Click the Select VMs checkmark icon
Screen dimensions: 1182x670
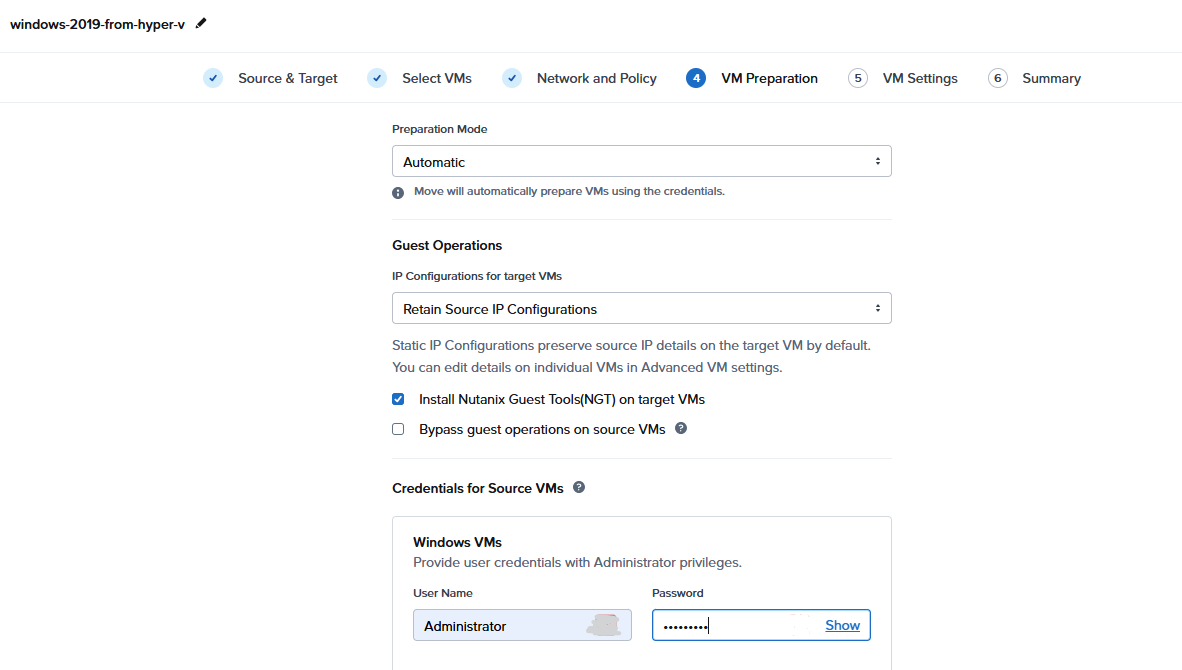[377, 78]
